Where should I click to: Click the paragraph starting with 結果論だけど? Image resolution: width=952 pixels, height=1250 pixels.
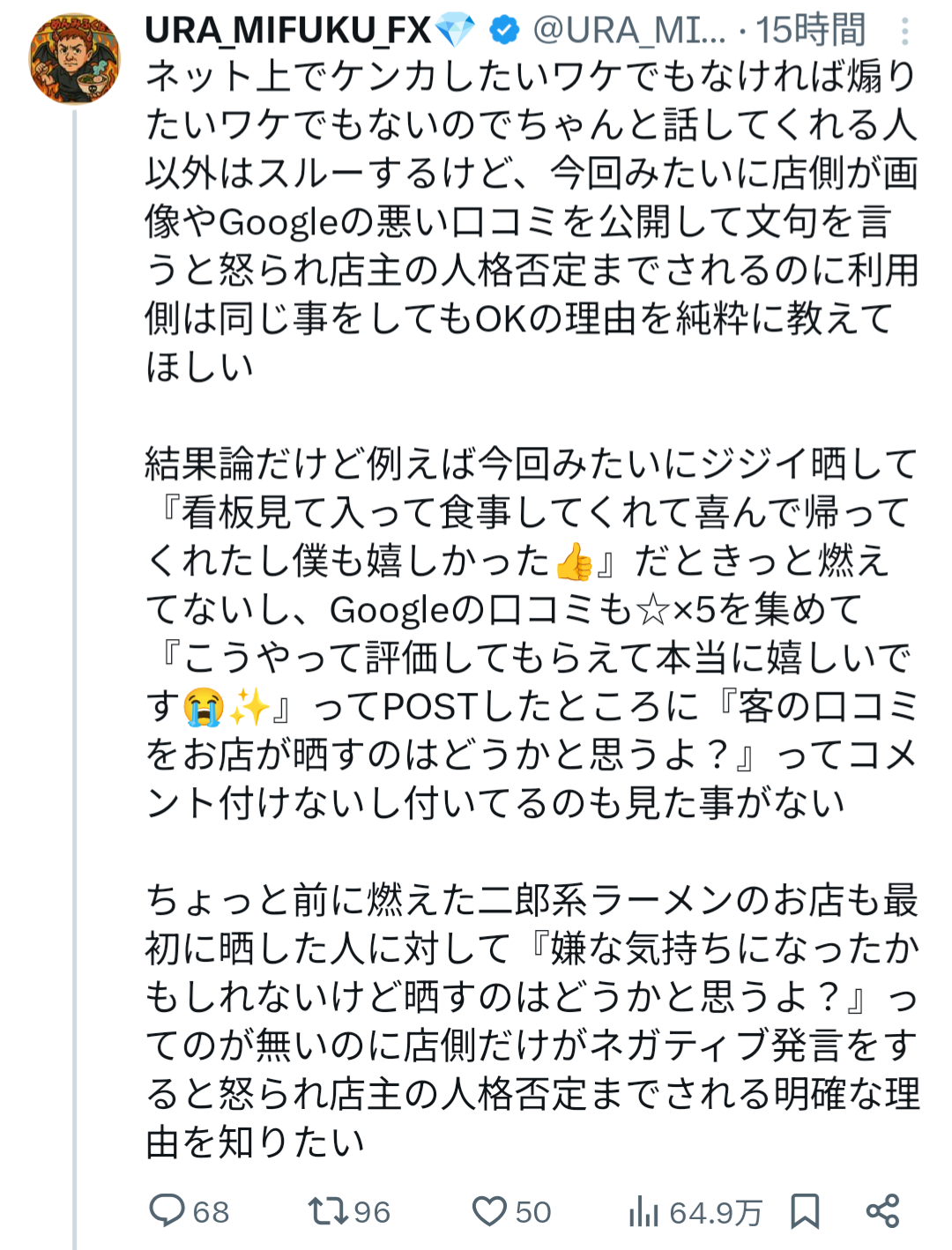pyautogui.click(x=532, y=633)
